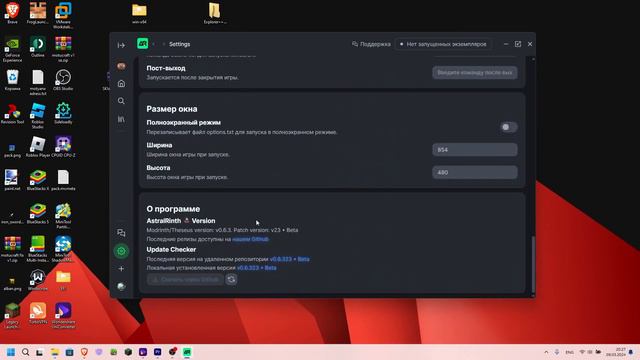Select the Roblox Studio desktop shortcut
This screenshot has height=360, width=640.
coord(38,116)
